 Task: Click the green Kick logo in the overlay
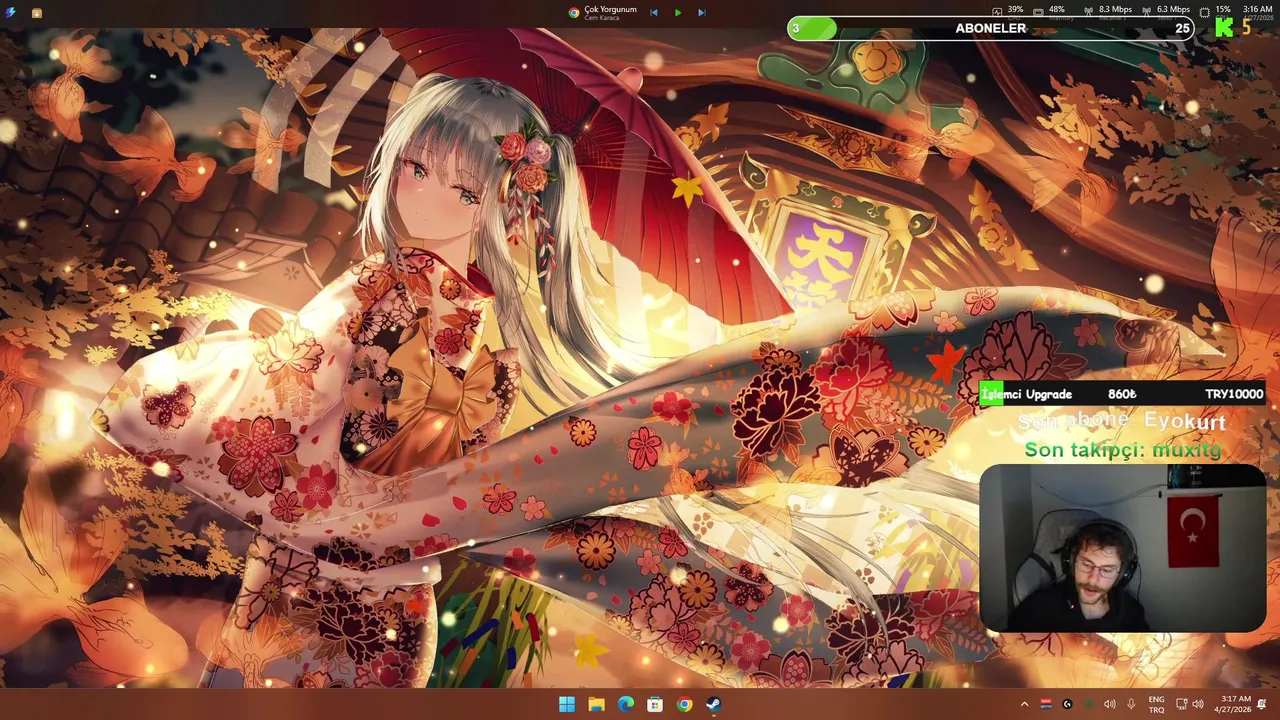[x=1224, y=28]
